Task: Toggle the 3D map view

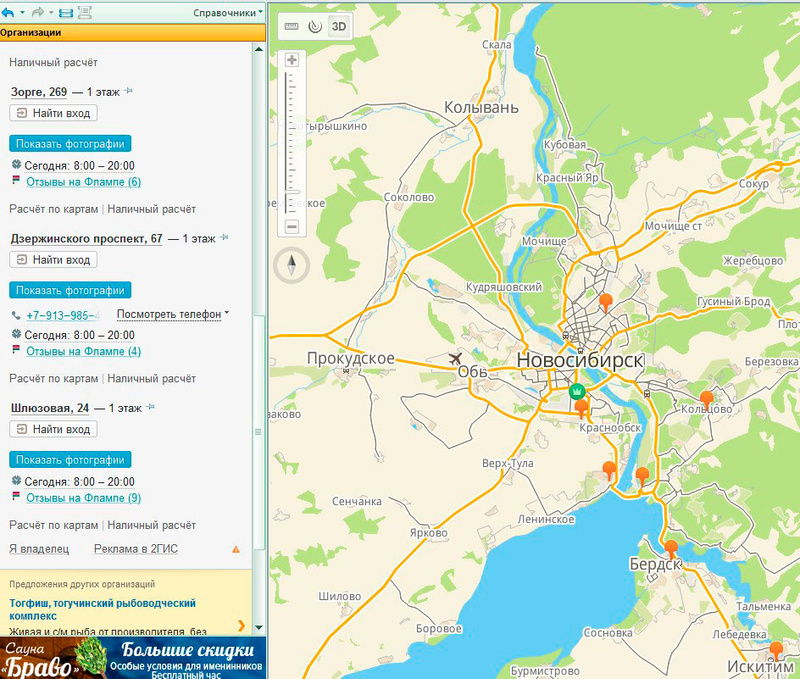Action: [339, 27]
